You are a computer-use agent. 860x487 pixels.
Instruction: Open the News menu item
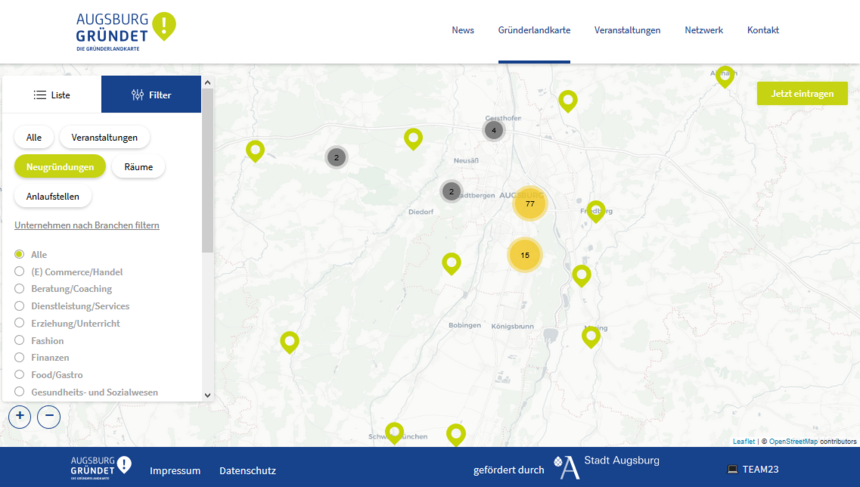[x=462, y=30]
